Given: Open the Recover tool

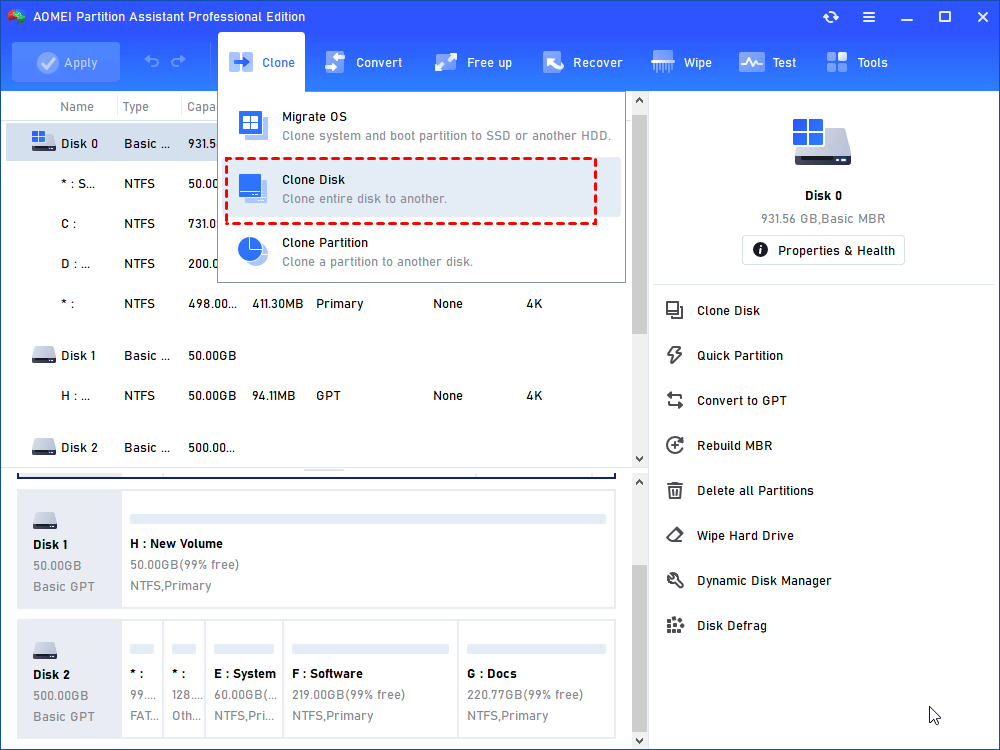Looking at the screenshot, I should pyautogui.click(x=583, y=62).
